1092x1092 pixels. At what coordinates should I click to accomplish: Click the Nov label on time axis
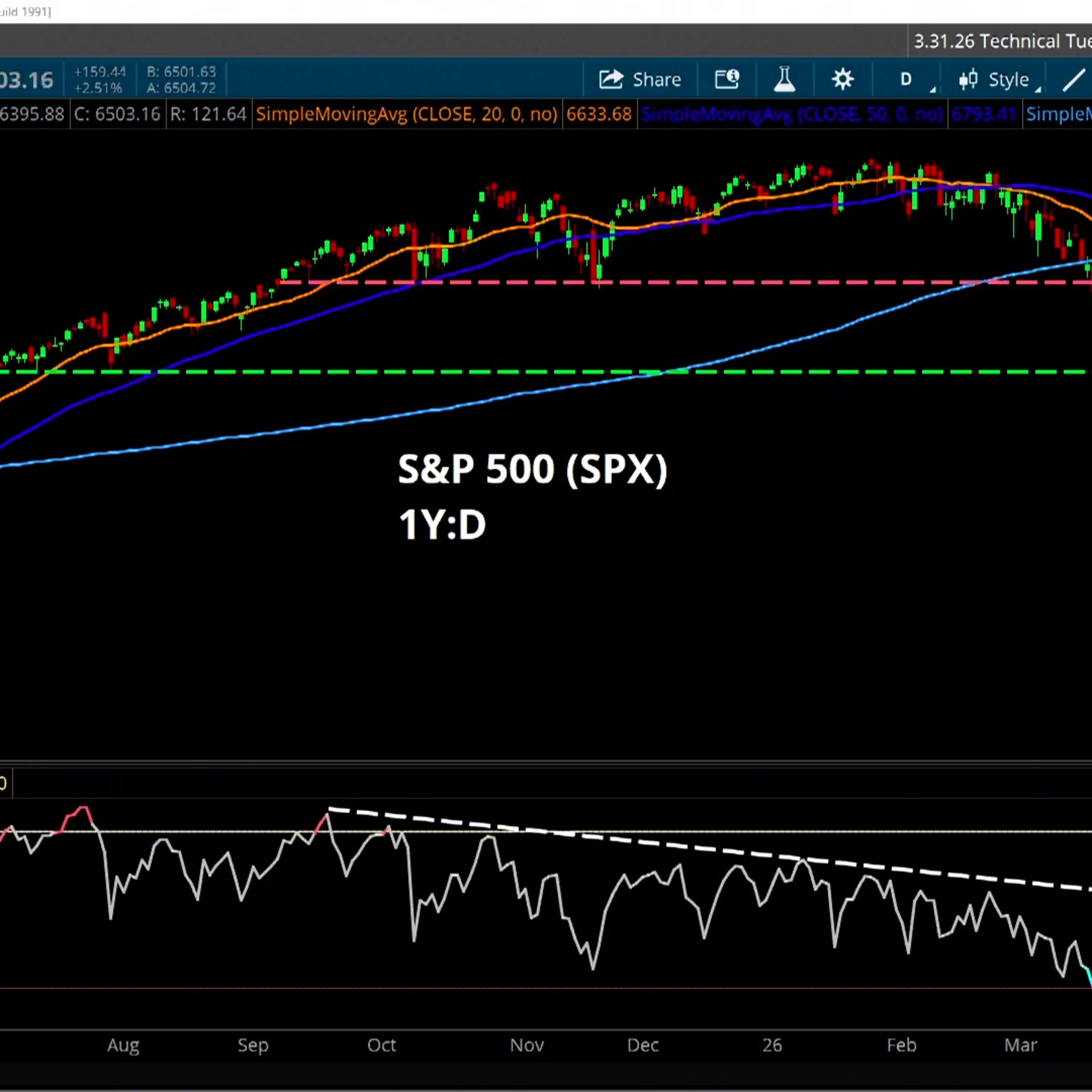coord(527,1045)
